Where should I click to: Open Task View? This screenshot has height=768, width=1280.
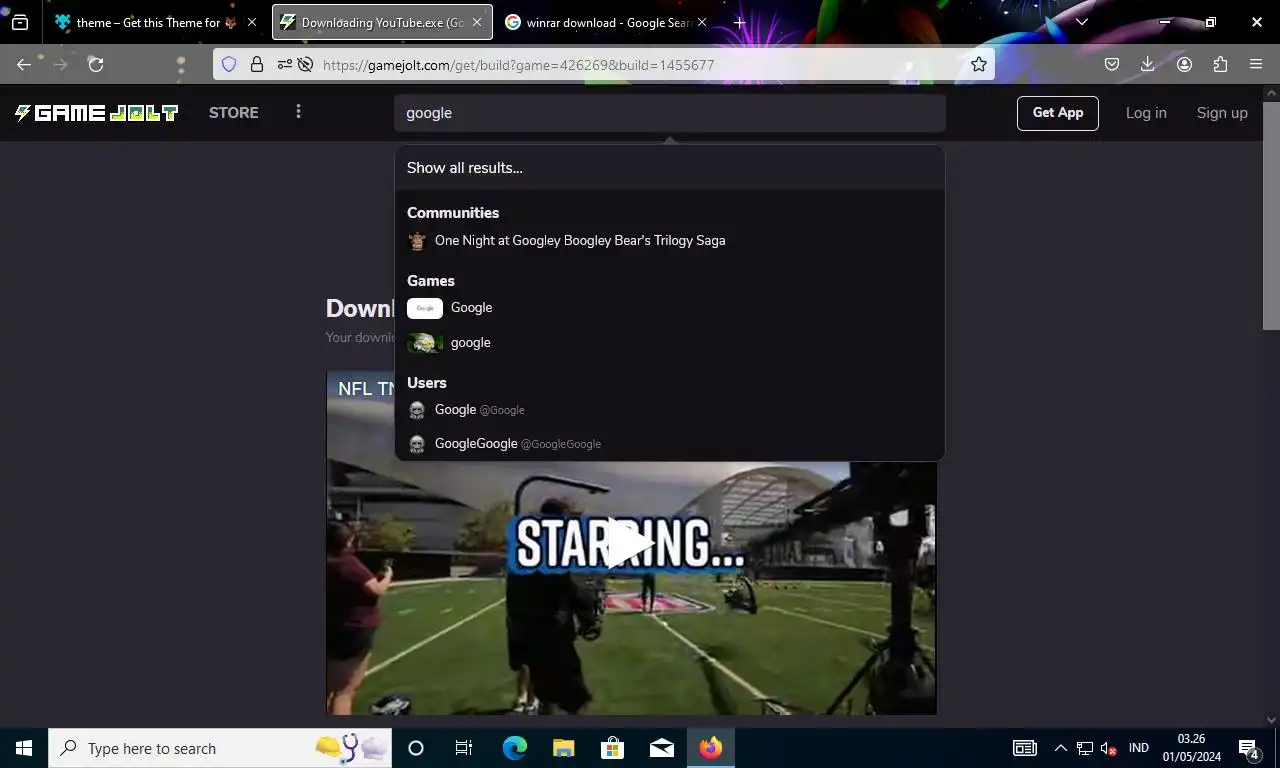(464, 748)
